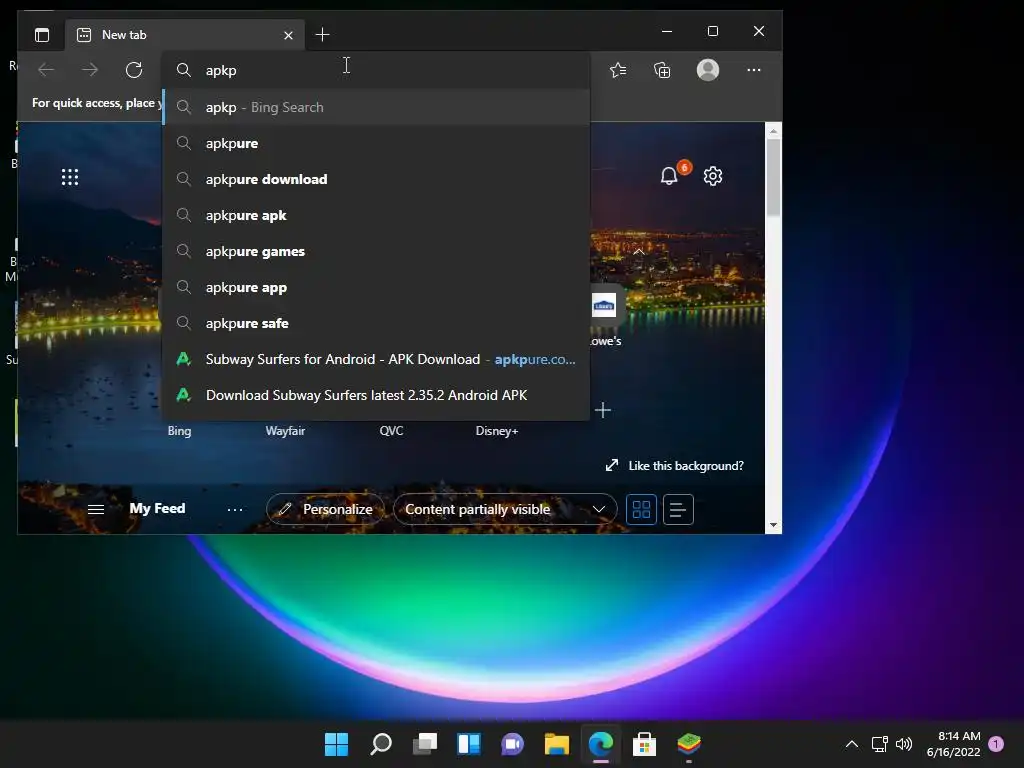This screenshot has height=768, width=1024.
Task: Click the browser Back arrow
Action: [46, 70]
